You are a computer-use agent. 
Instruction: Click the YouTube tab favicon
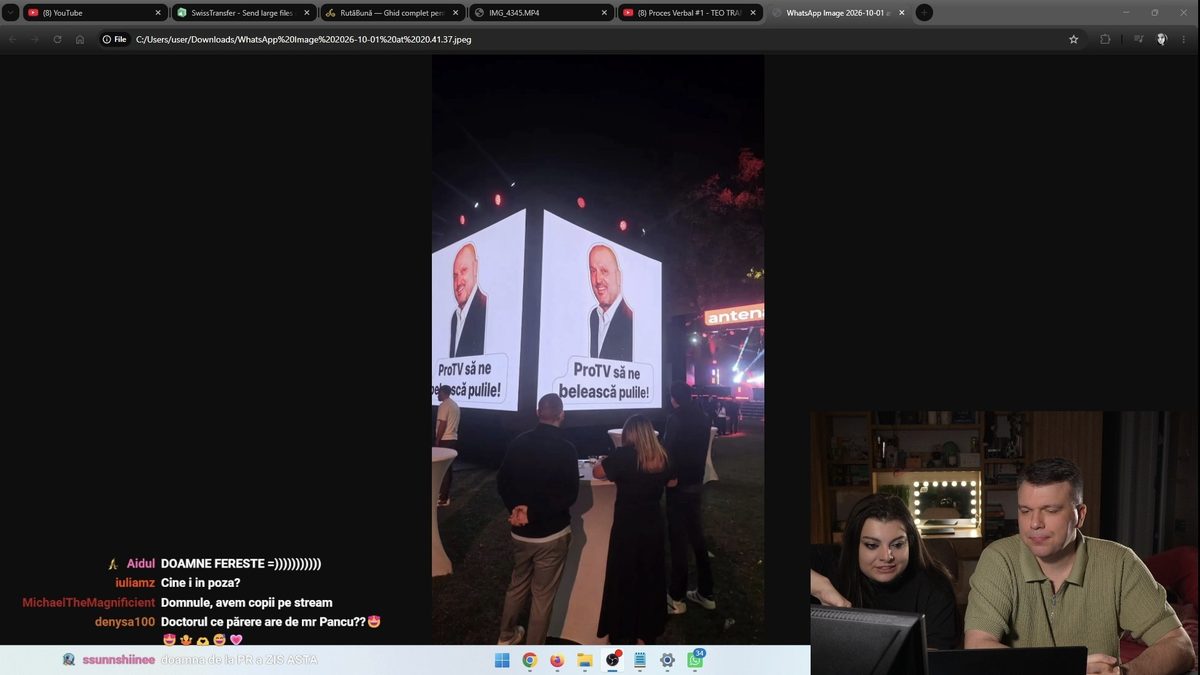point(33,13)
